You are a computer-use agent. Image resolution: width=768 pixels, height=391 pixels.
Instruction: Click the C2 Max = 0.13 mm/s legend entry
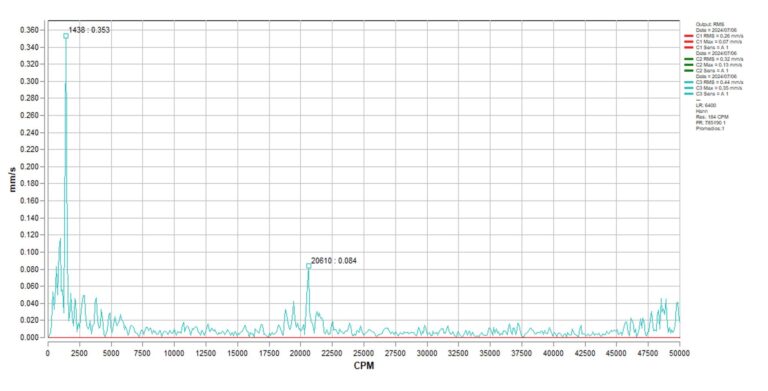click(x=719, y=65)
